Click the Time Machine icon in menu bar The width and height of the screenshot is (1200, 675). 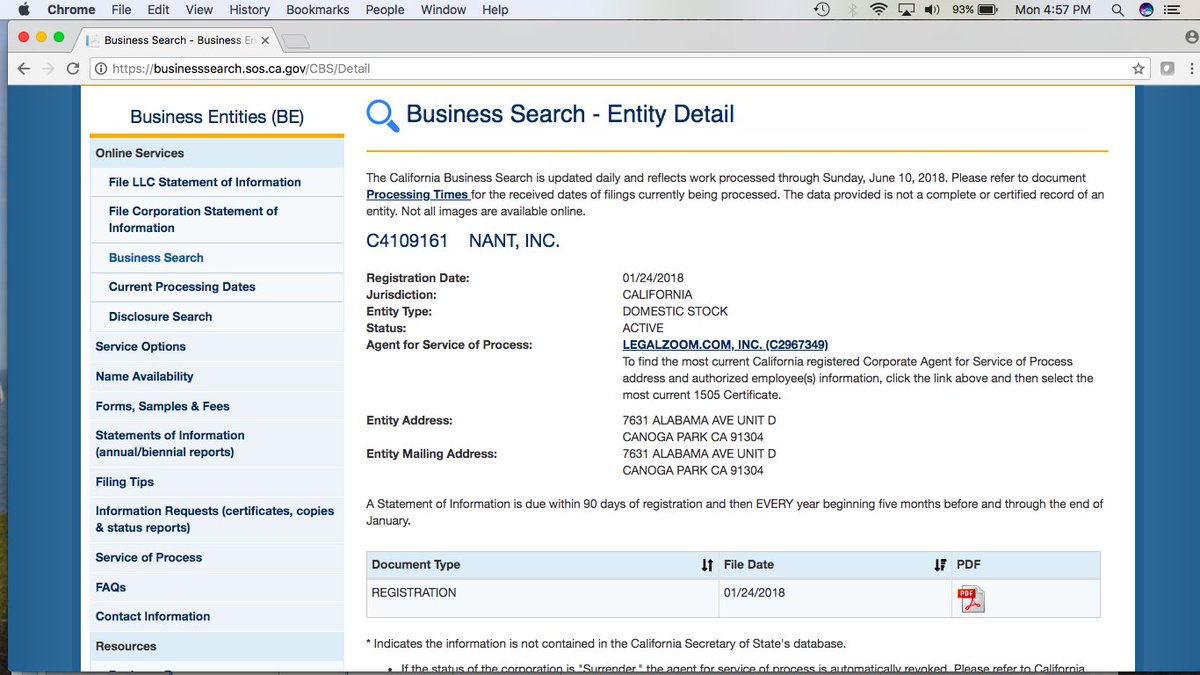click(821, 10)
